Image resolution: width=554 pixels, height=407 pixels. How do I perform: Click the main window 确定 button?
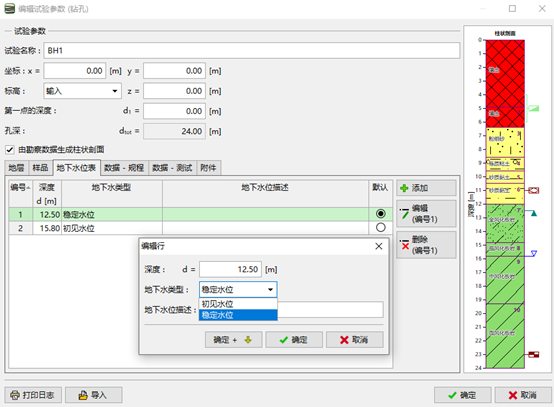tap(462, 395)
